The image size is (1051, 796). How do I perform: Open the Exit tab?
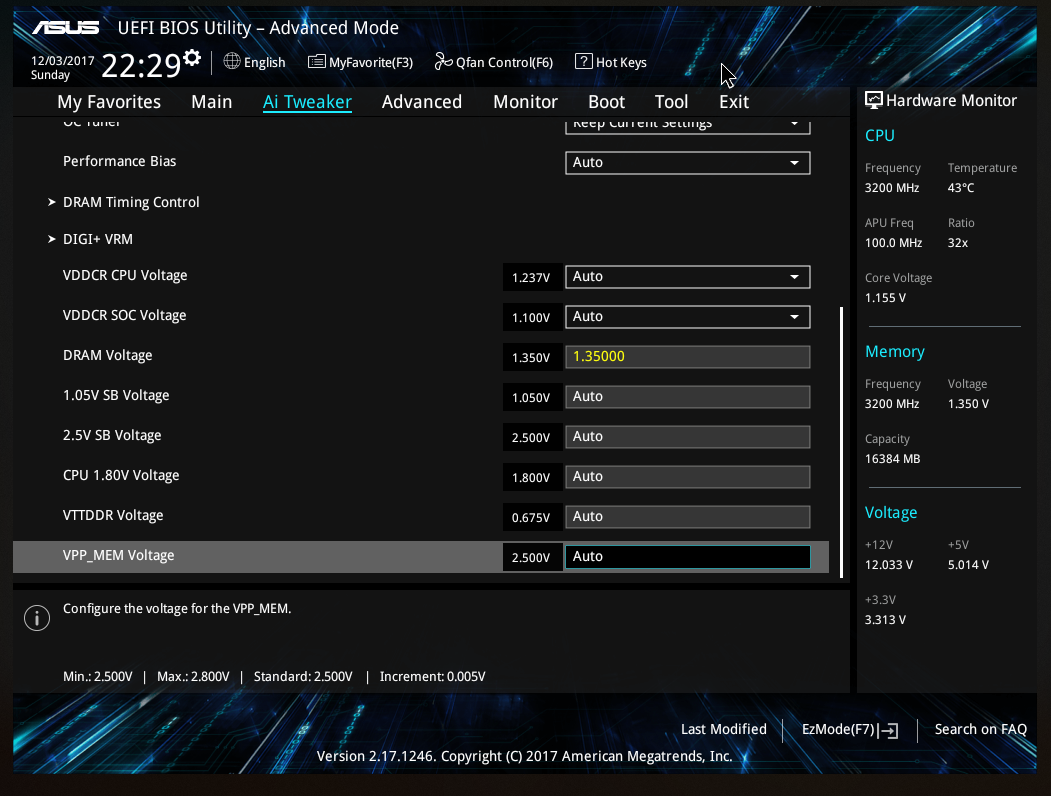click(x=734, y=102)
